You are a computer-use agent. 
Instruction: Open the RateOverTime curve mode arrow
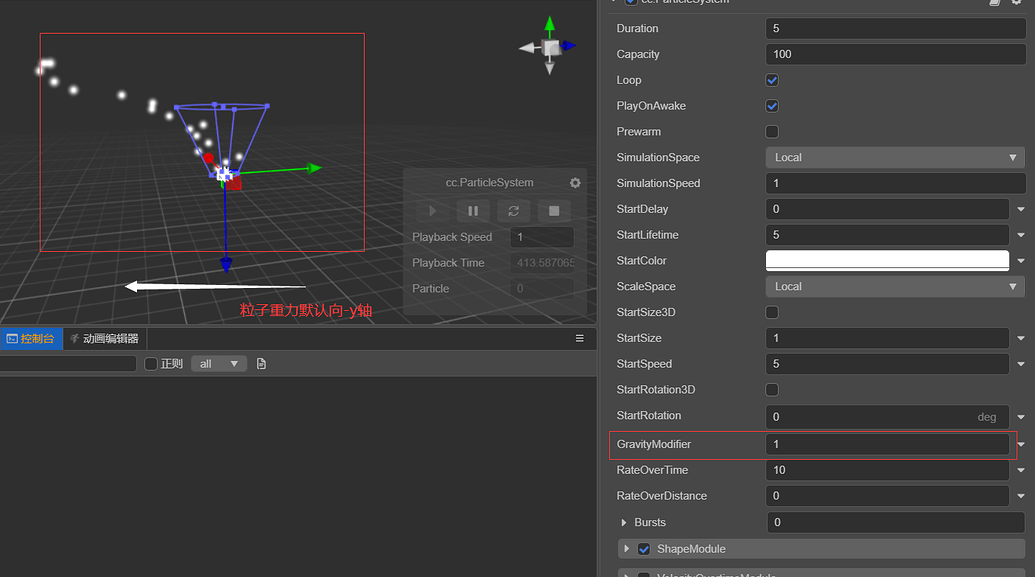click(x=1020, y=470)
